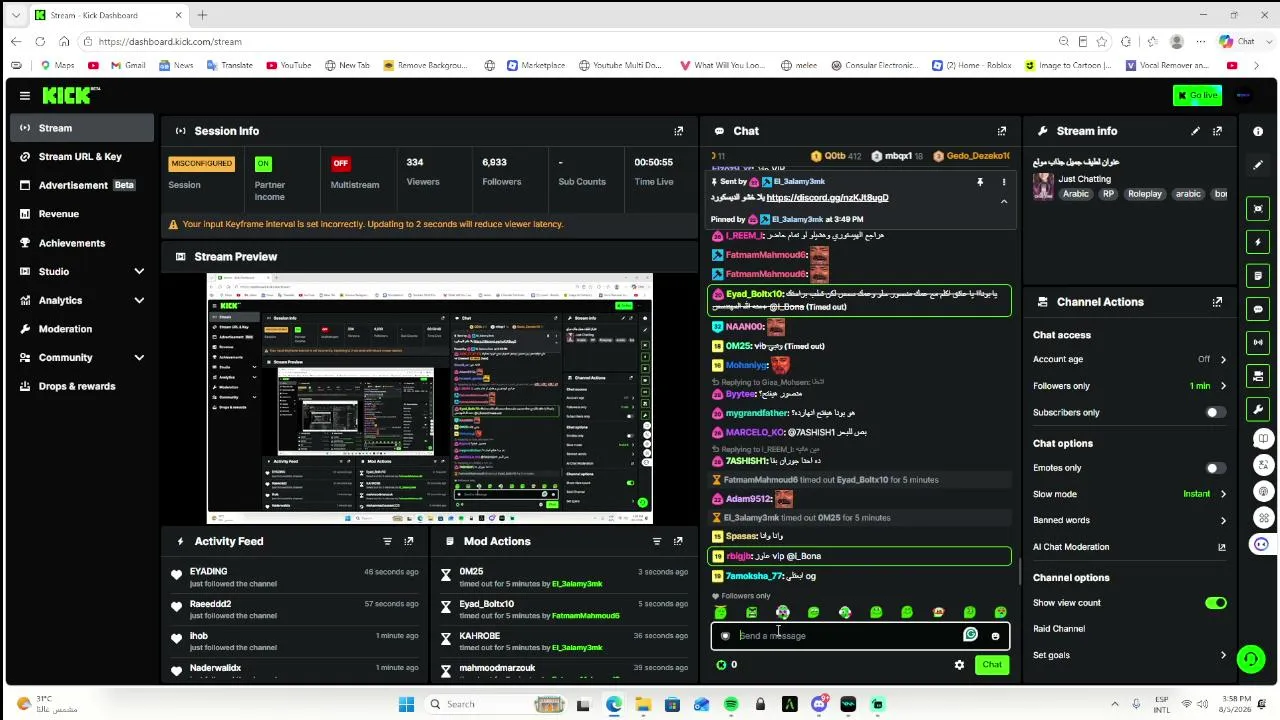Expand the Analytics sidebar section

(x=139, y=300)
